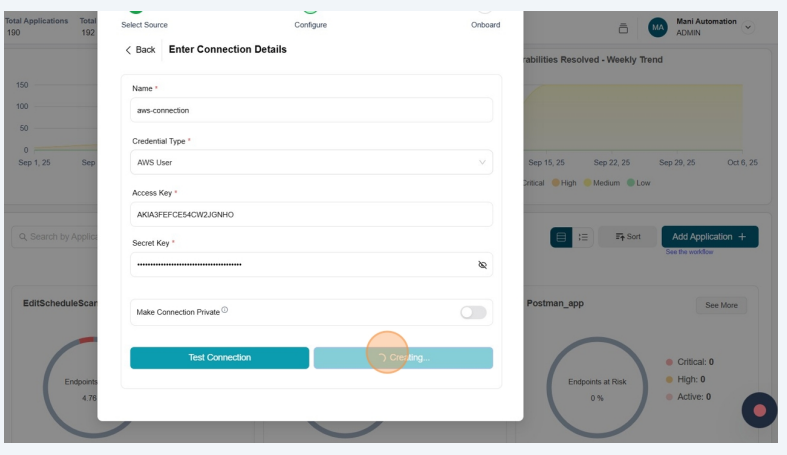Switch to list view icon
This screenshot has height=455, width=787.
point(581,237)
